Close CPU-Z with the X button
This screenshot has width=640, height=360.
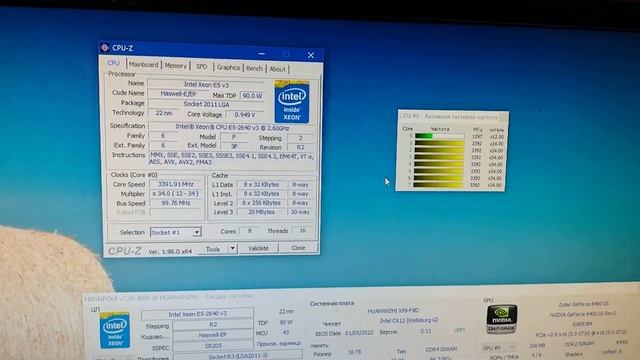[x=311, y=55]
